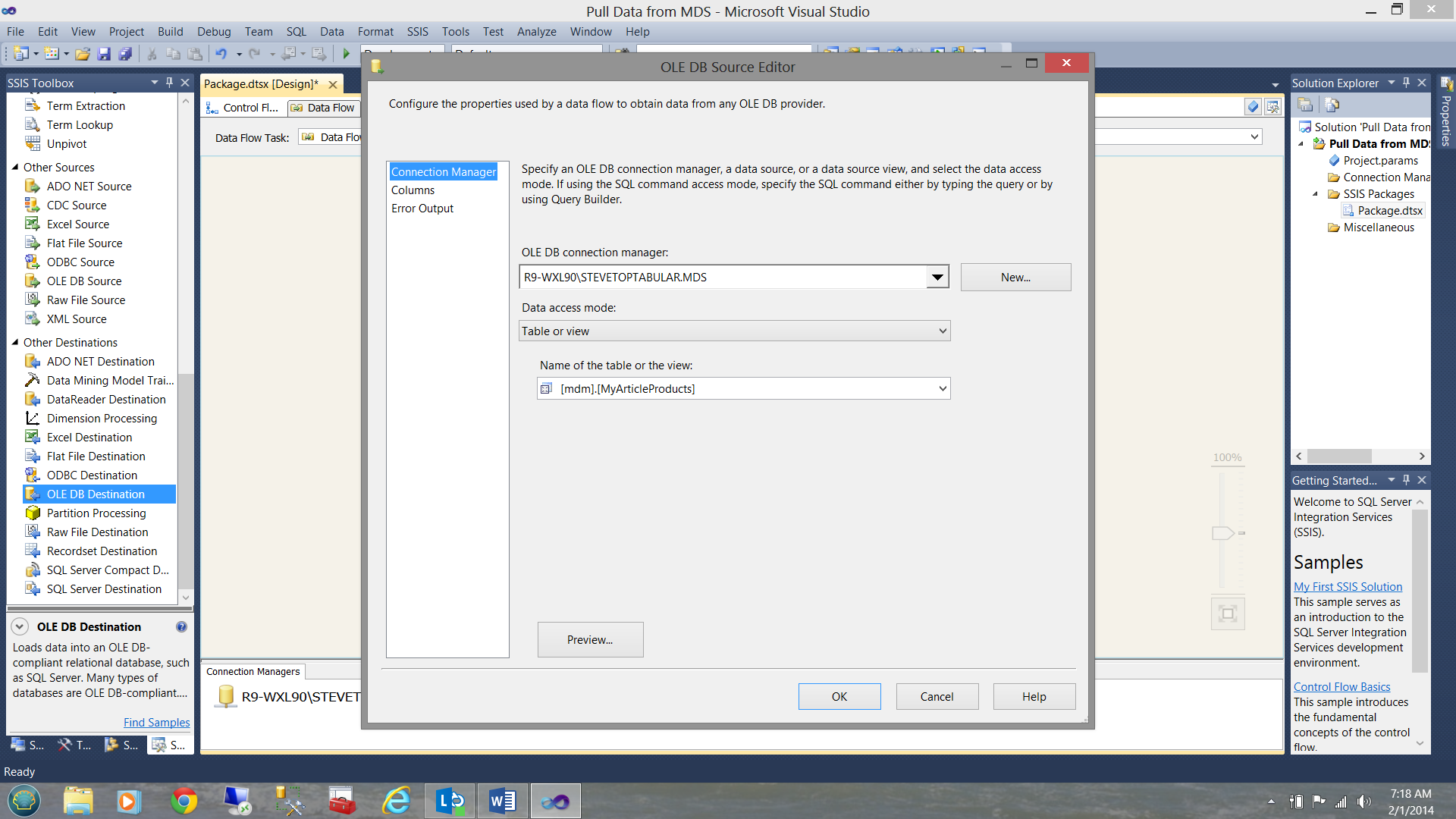Toggle auto-hide pin on SSIS Toolbox
The height and width of the screenshot is (819, 1456).
pos(170,83)
